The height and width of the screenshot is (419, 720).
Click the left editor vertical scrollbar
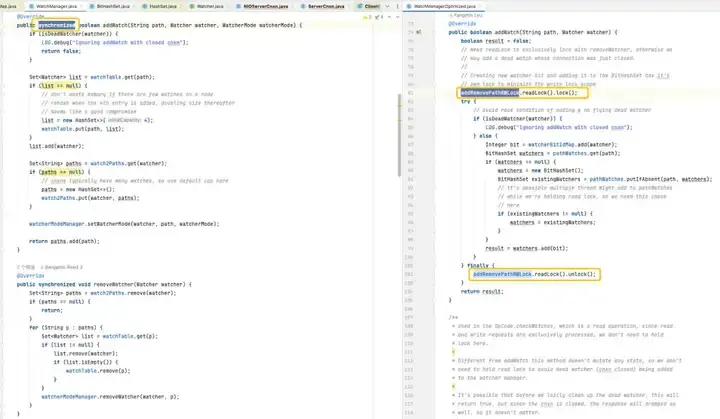point(399,135)
